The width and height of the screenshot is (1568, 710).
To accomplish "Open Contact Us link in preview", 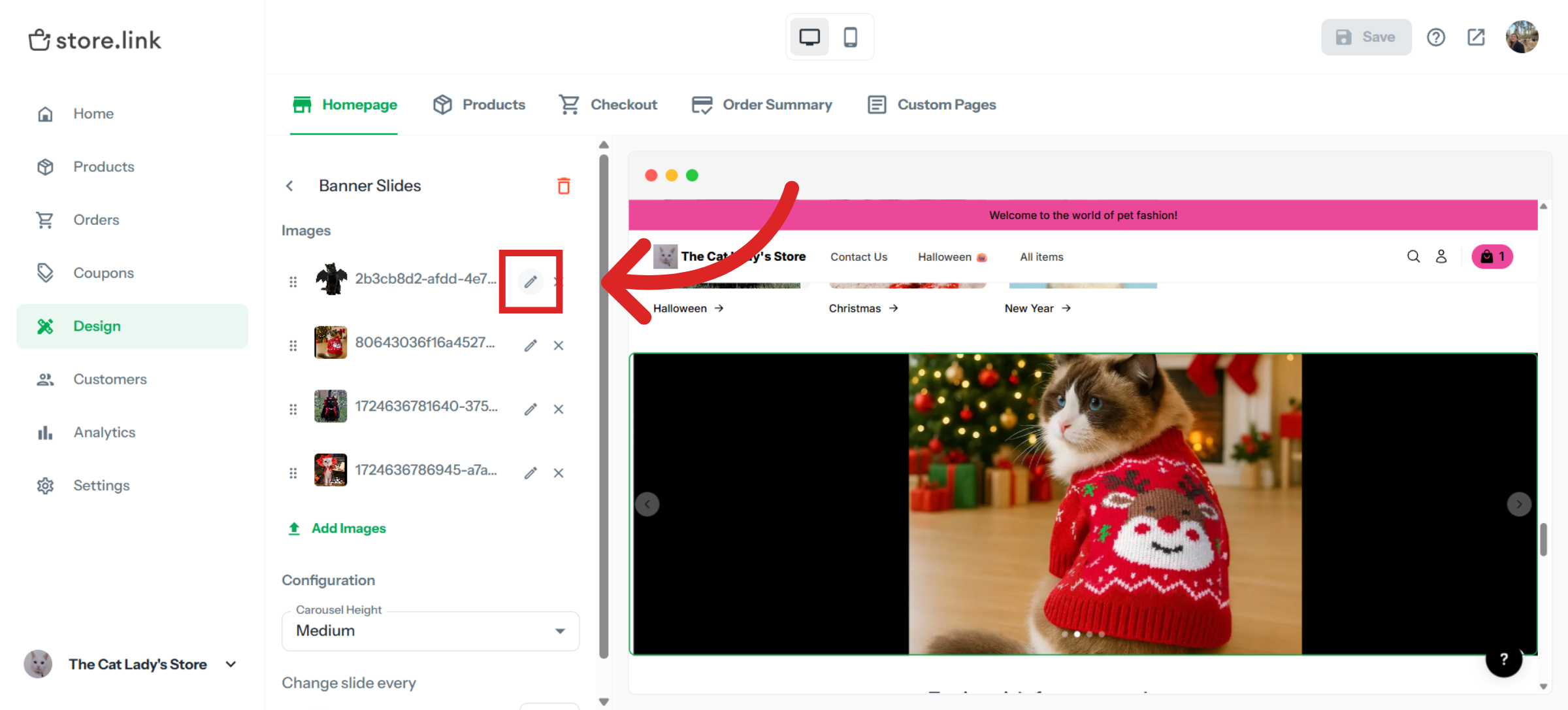I will [858, 257].
